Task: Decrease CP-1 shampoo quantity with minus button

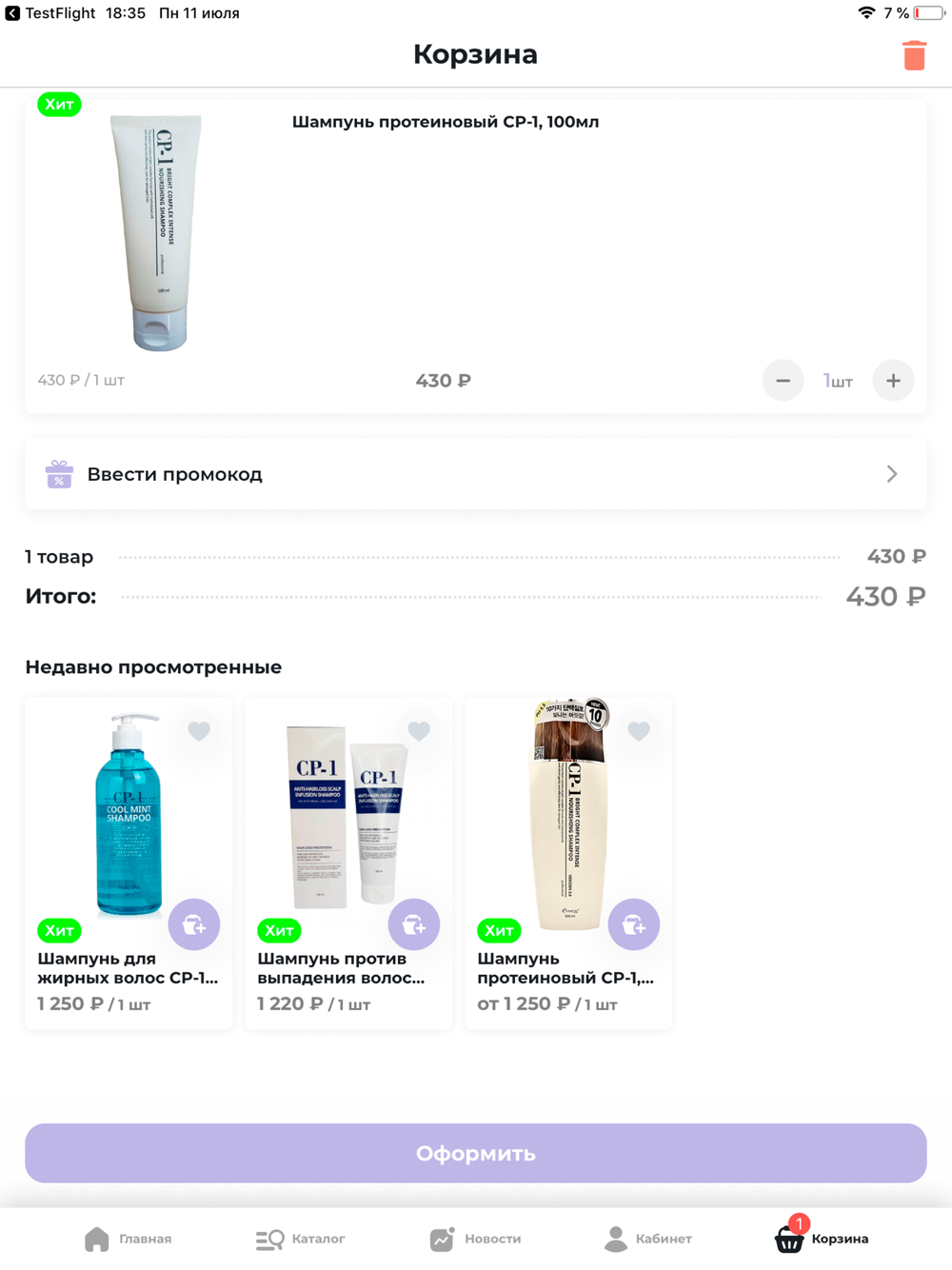Action: tap(783, 381)
